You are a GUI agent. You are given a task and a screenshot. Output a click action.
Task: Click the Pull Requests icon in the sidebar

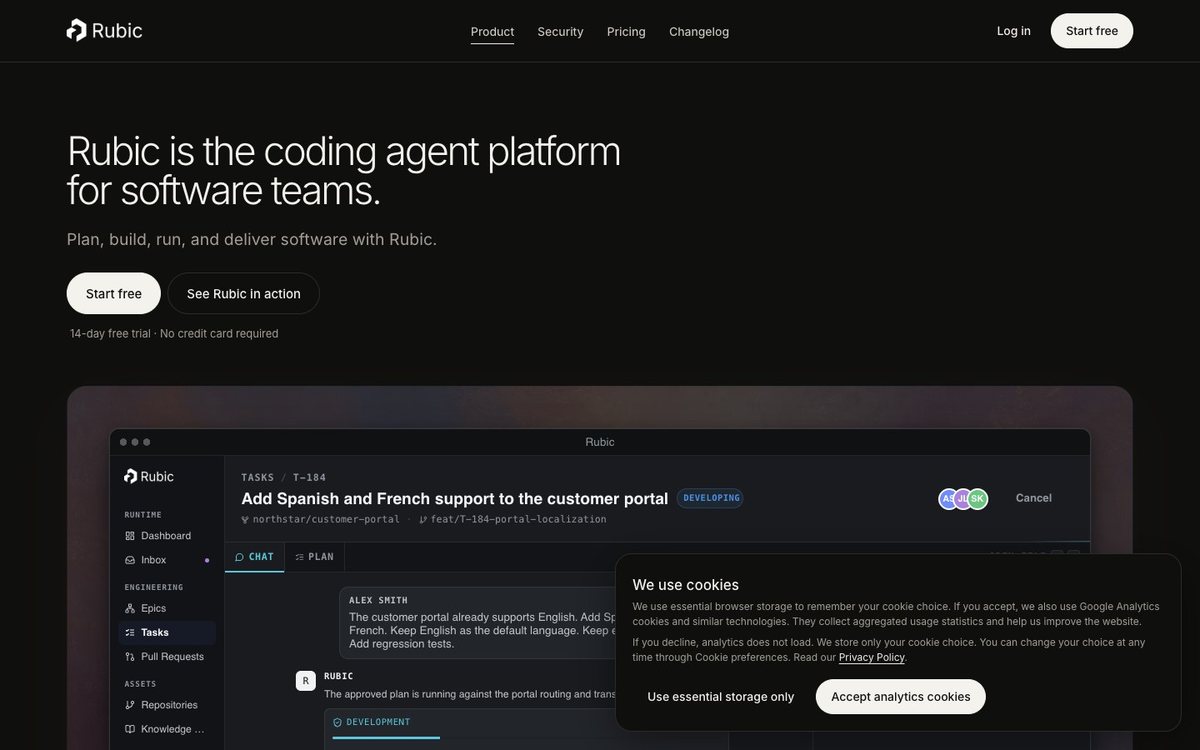(130, 657)
